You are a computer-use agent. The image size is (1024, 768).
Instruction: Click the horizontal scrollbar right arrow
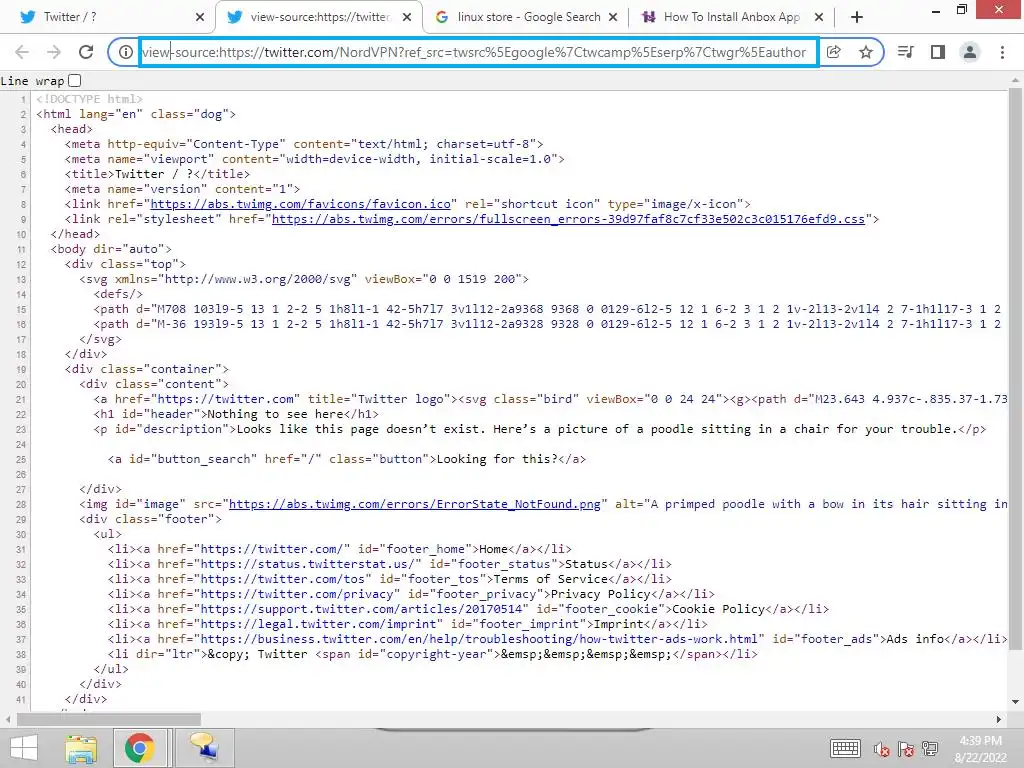pyautogui.click(x=999, y=720)
